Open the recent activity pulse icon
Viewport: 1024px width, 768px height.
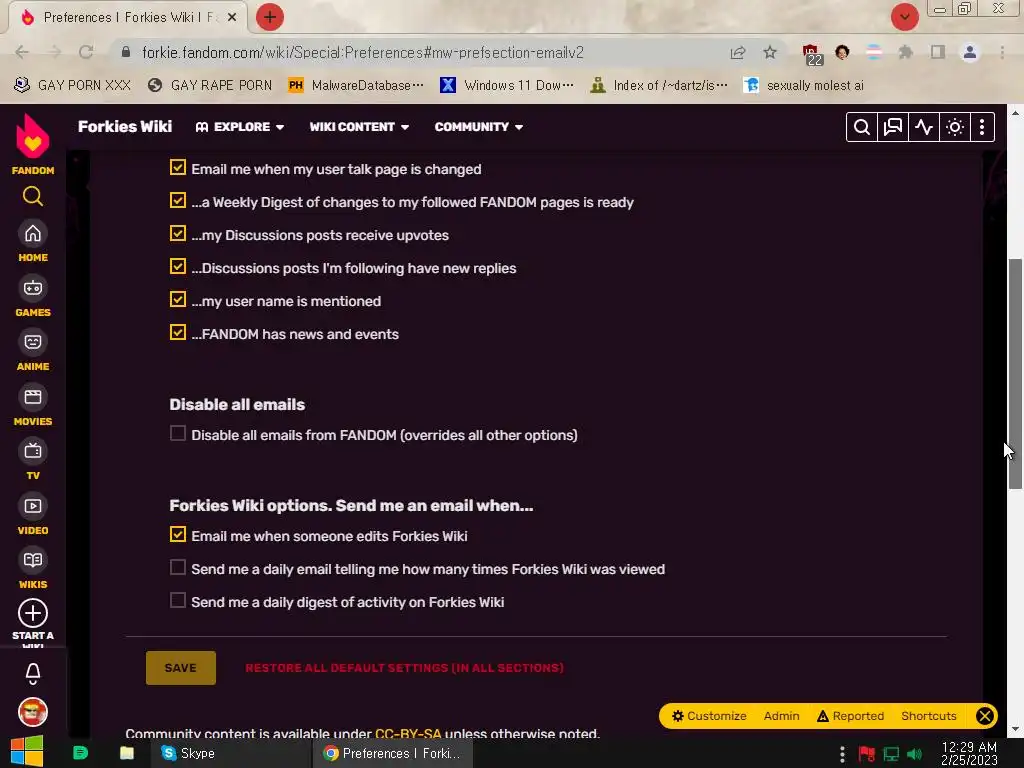coord(923,127)
